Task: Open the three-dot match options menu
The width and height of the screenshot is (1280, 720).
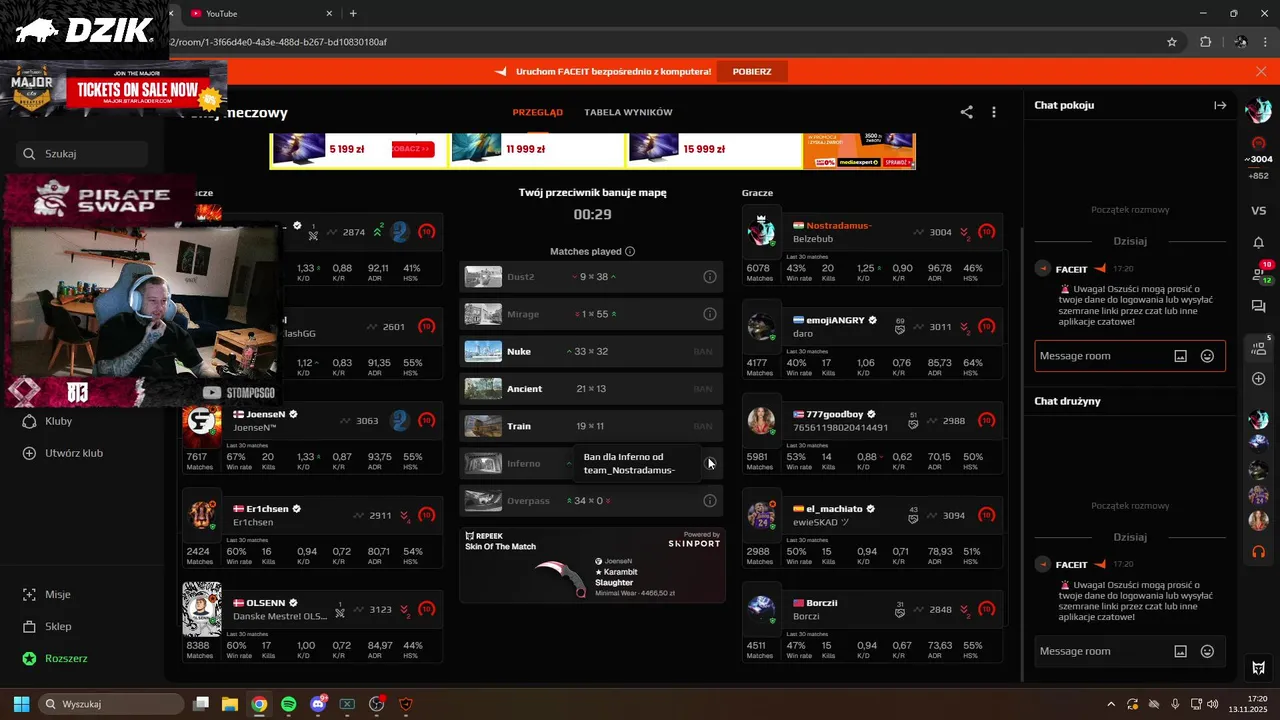Action: (993, 112)
